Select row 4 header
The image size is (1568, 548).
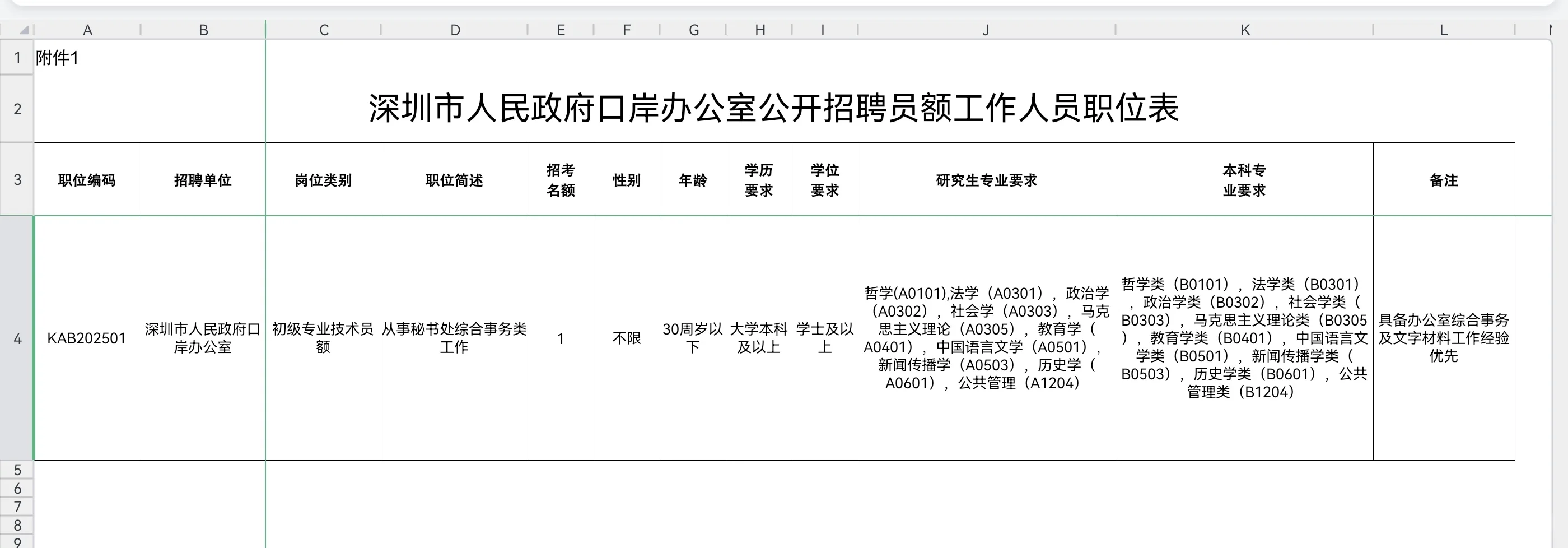17,338
